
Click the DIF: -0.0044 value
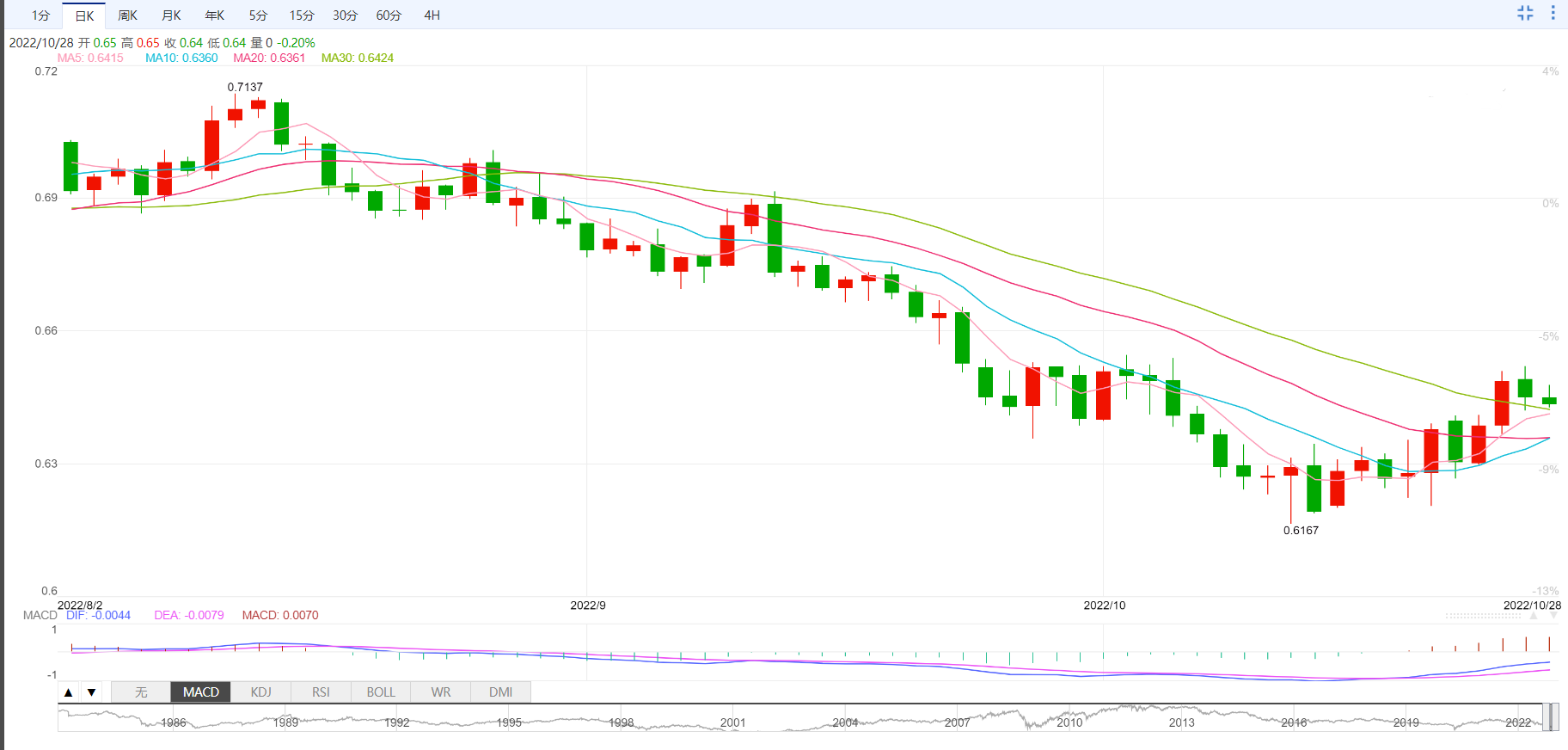98,615
